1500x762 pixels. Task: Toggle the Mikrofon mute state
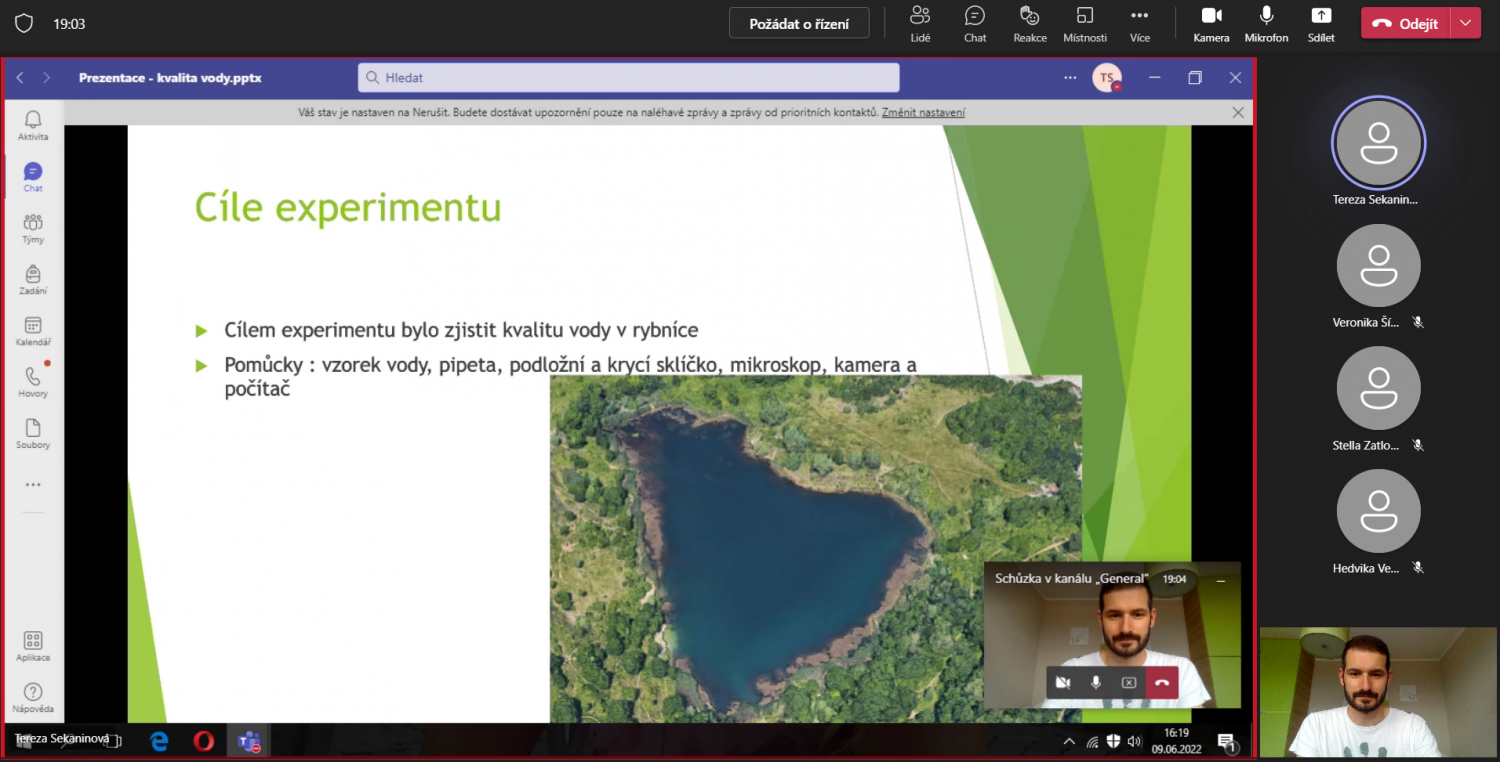1266,23
